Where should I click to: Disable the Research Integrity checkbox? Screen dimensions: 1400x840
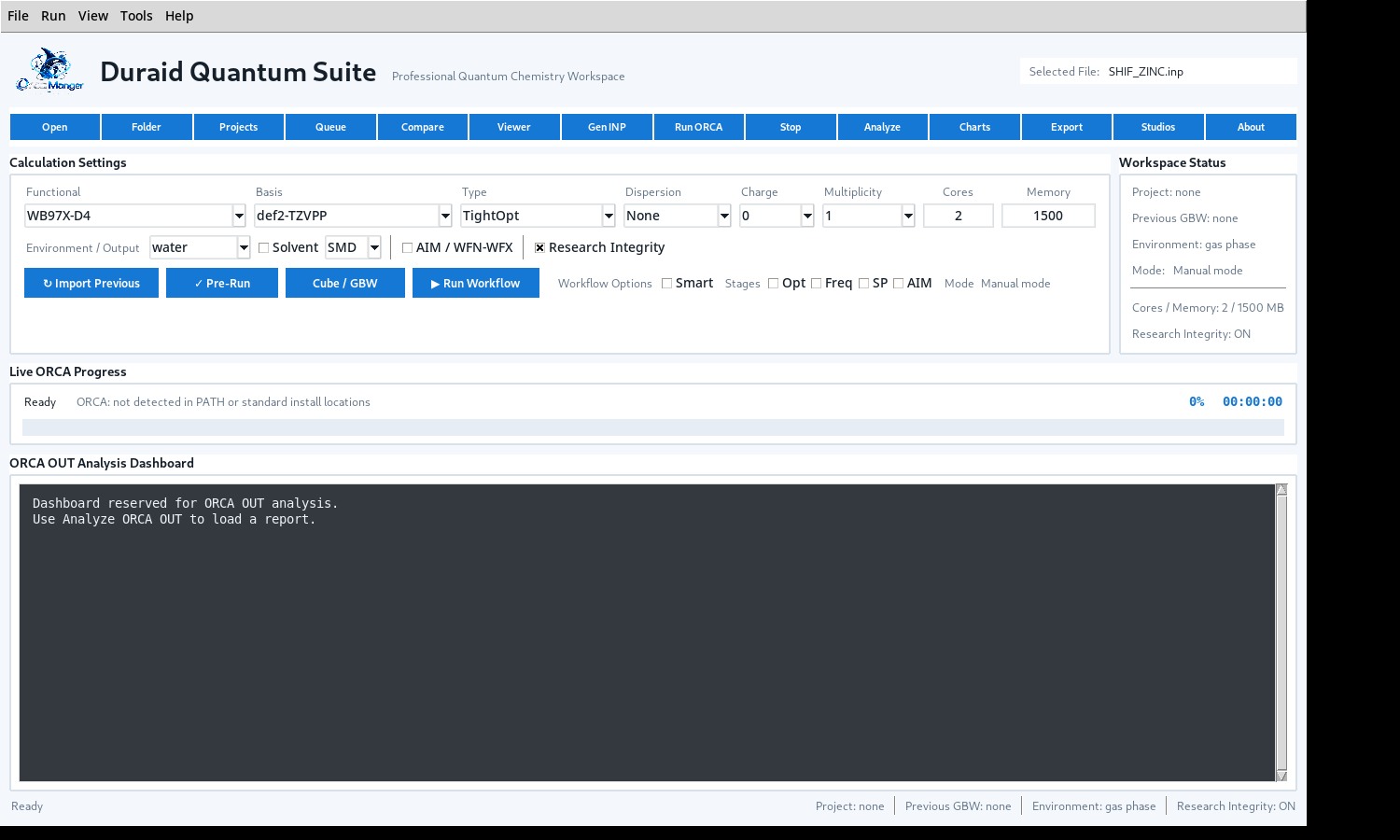[540, 247]
